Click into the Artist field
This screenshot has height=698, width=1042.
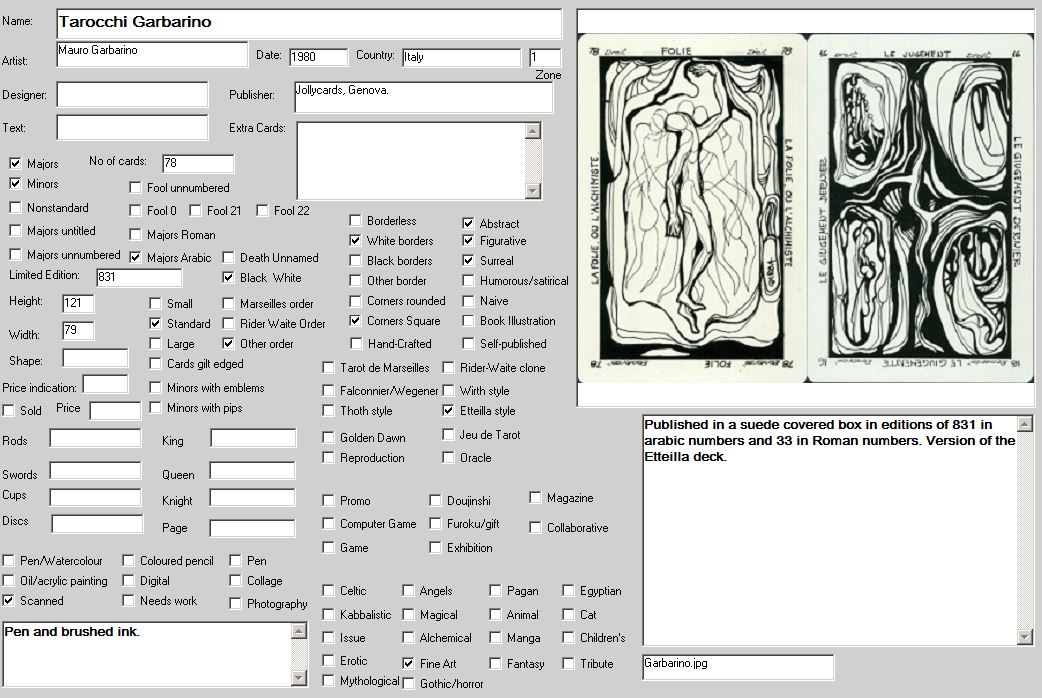pyautogui.click(x=151, y=54)
